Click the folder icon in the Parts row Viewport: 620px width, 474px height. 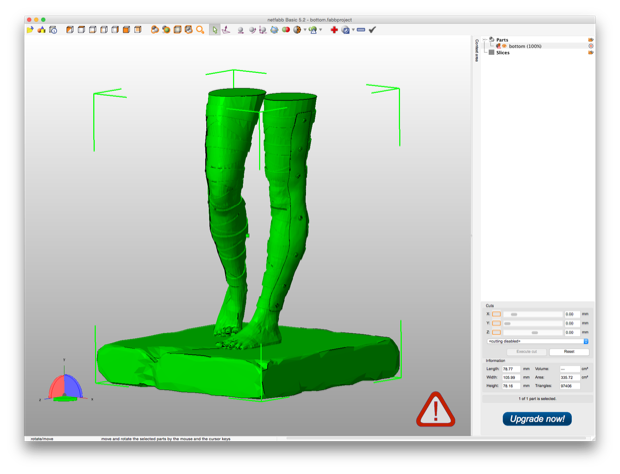tap(591, 40)
